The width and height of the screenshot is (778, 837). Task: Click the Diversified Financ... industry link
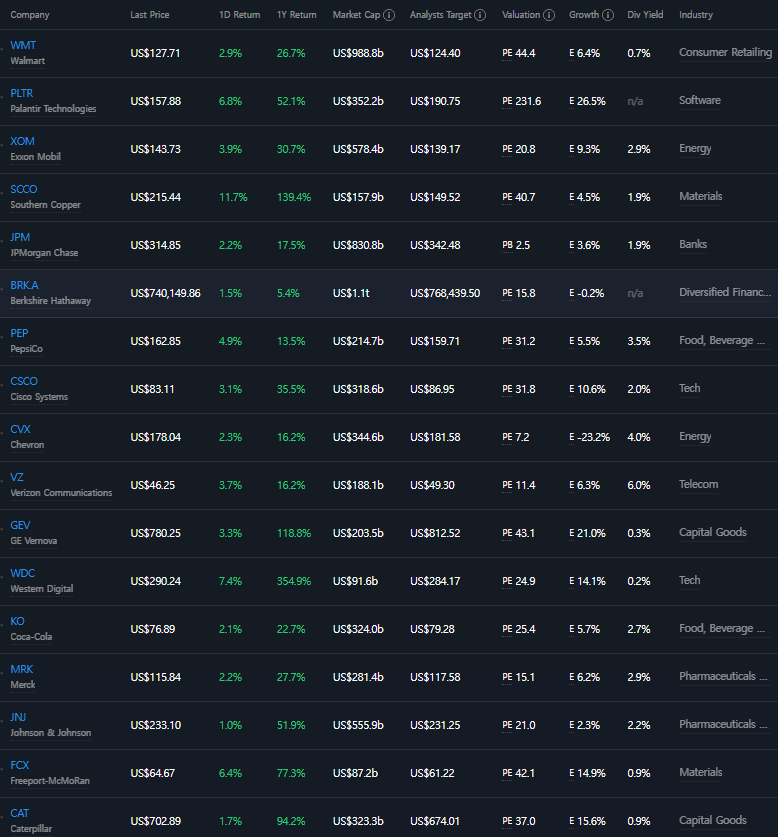tap(725, 293)
